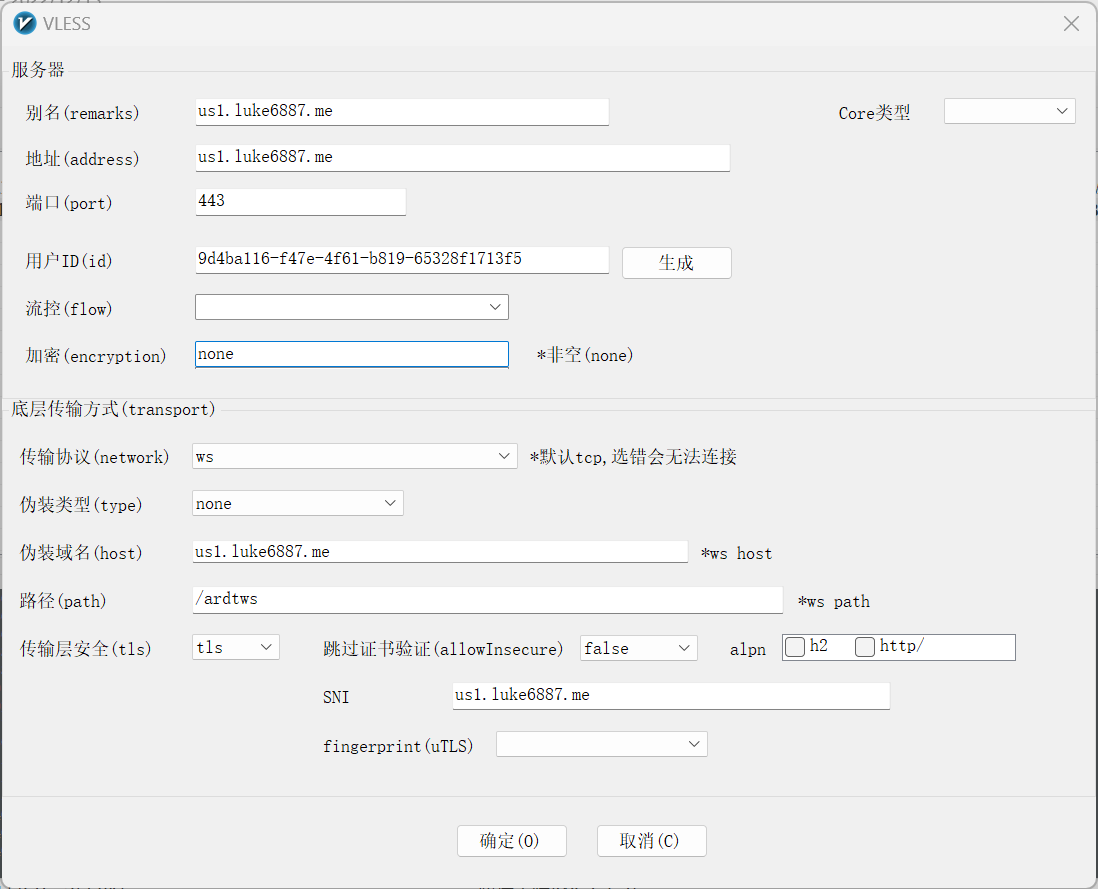Change the allowInsecure false dropdown
The height and width of the screenshot is (889, 1098).
coord(638,649)
